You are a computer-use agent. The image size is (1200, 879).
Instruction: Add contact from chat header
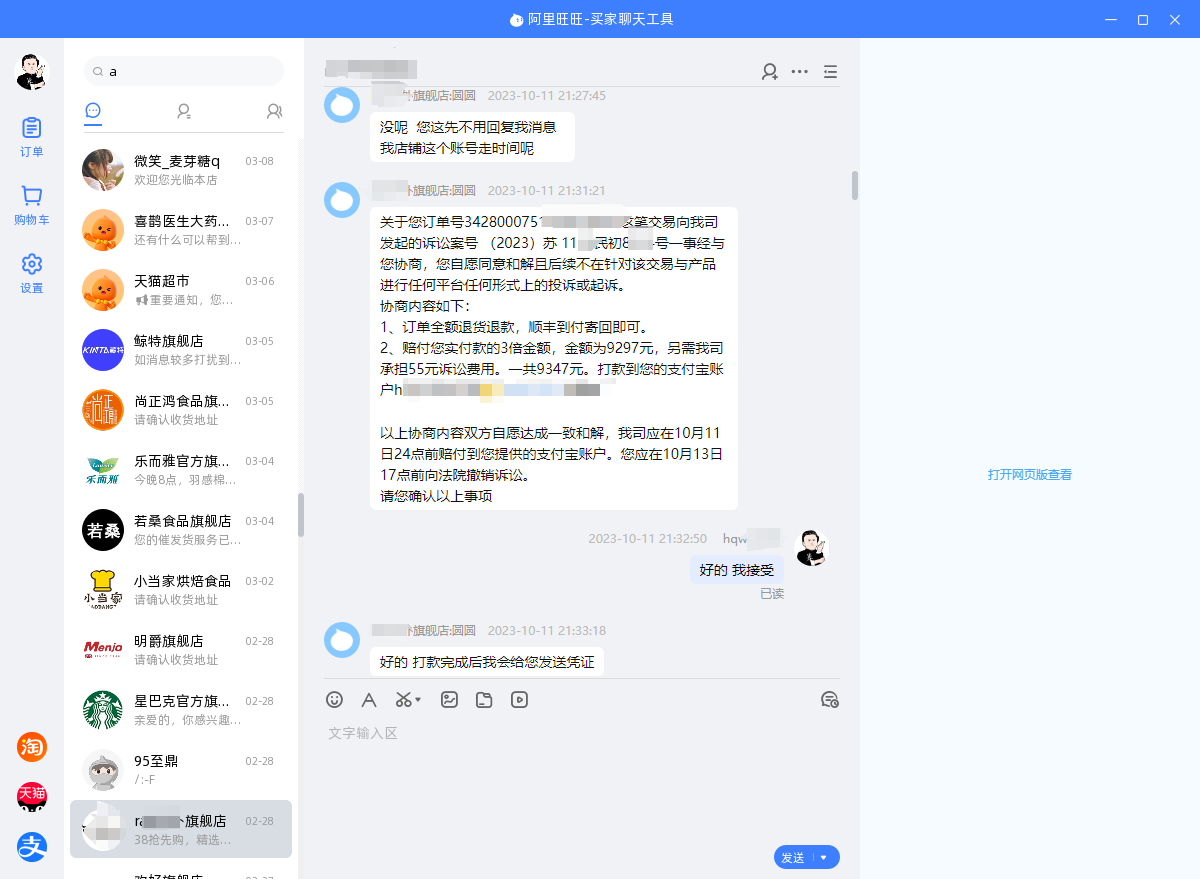click(x=769, y=71)
